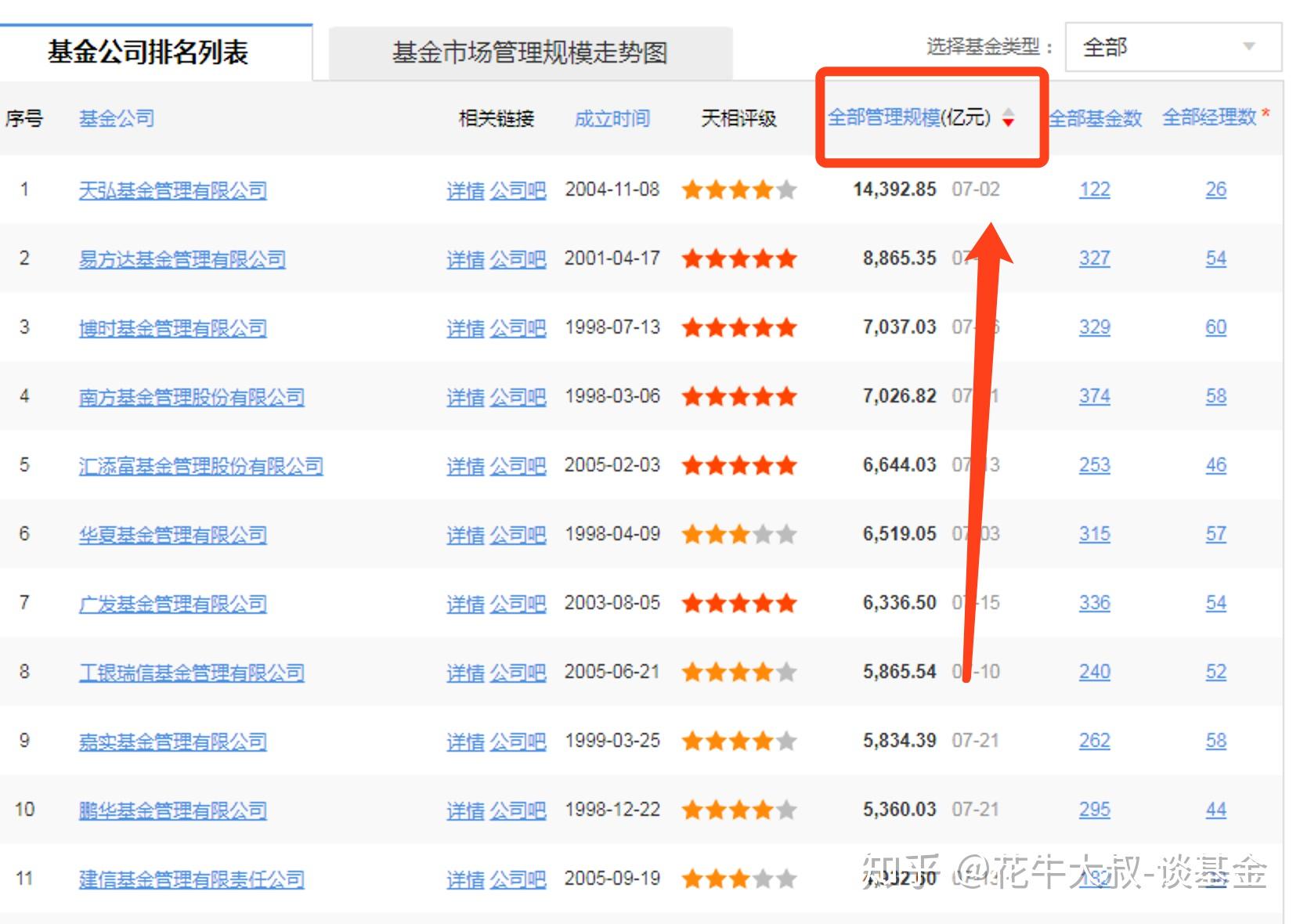Open fund count 329 for 博时基金
The height and width of the screenshot is (924, 1300).
pyautogui.click(x=1095, y=327)
